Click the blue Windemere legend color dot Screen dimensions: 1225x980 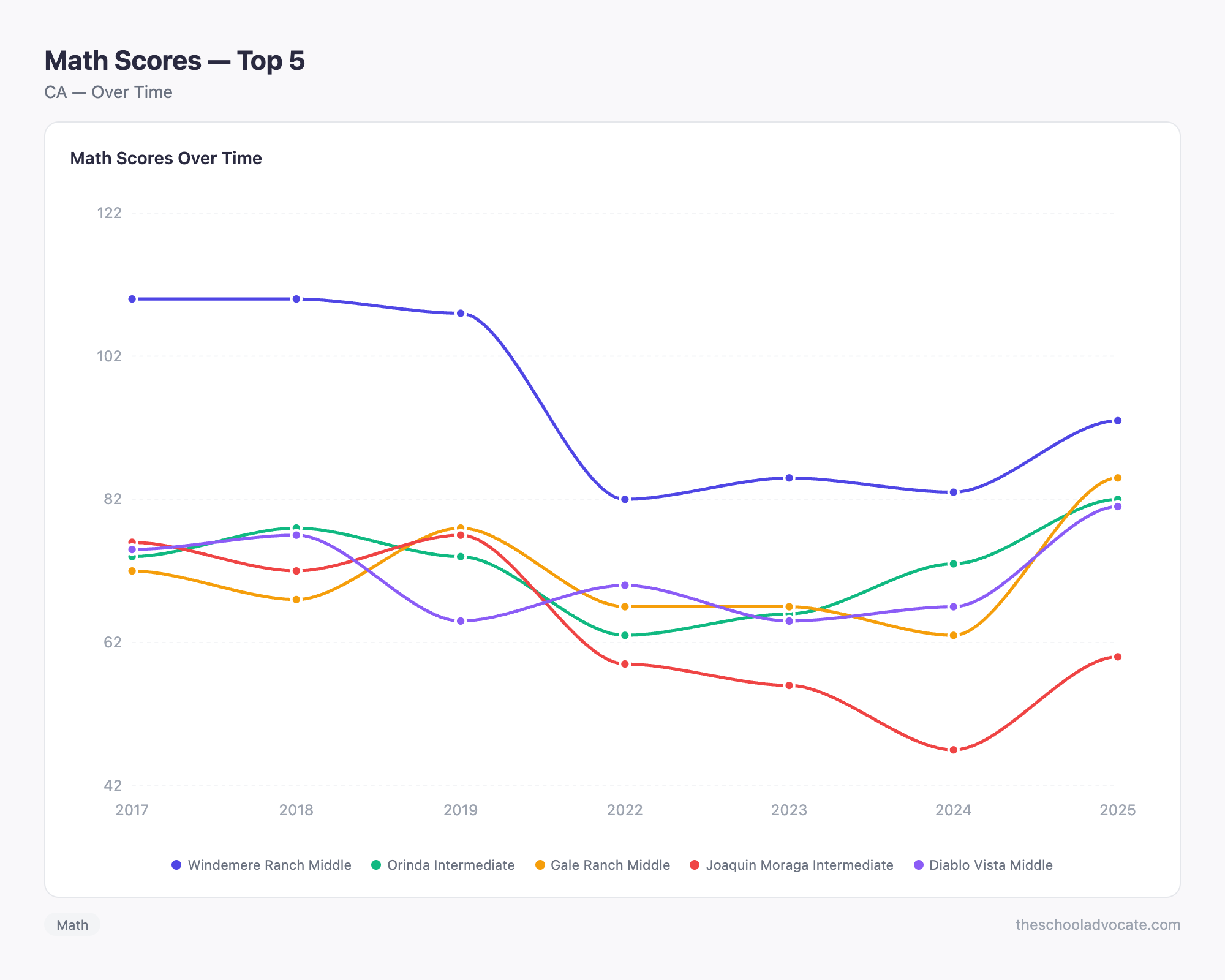click(x=176, y=865)
